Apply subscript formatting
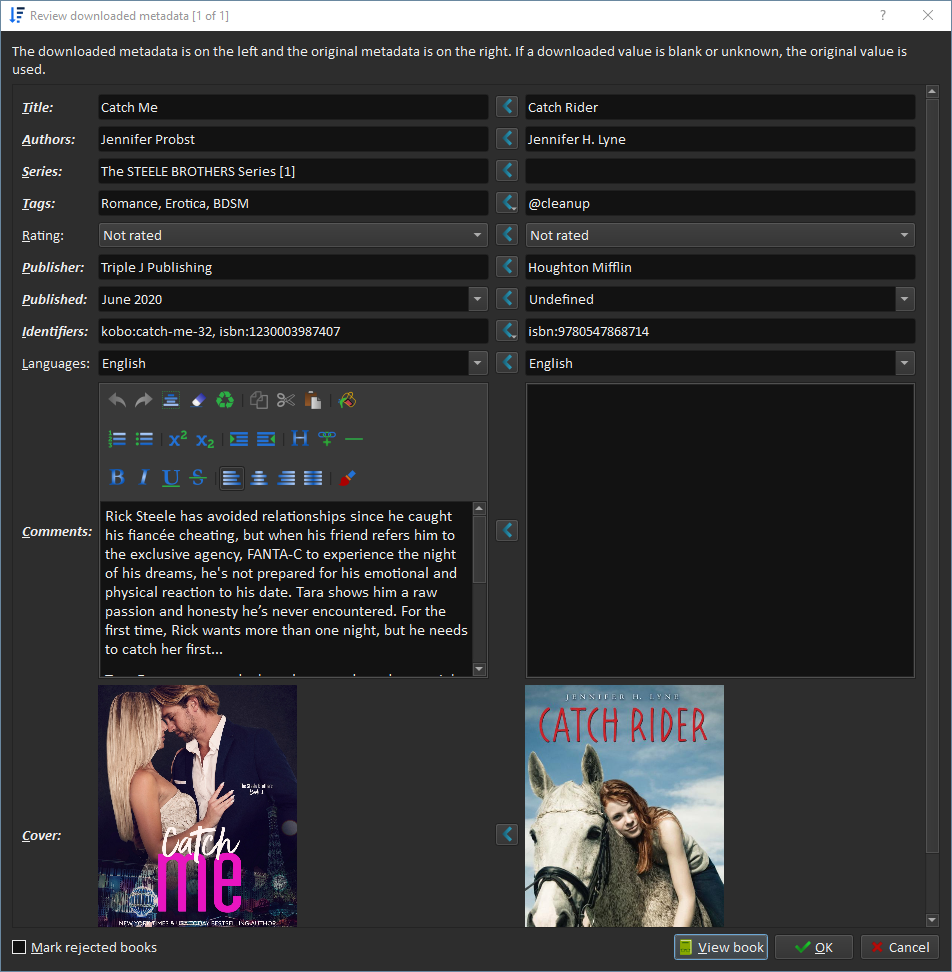 205,440
